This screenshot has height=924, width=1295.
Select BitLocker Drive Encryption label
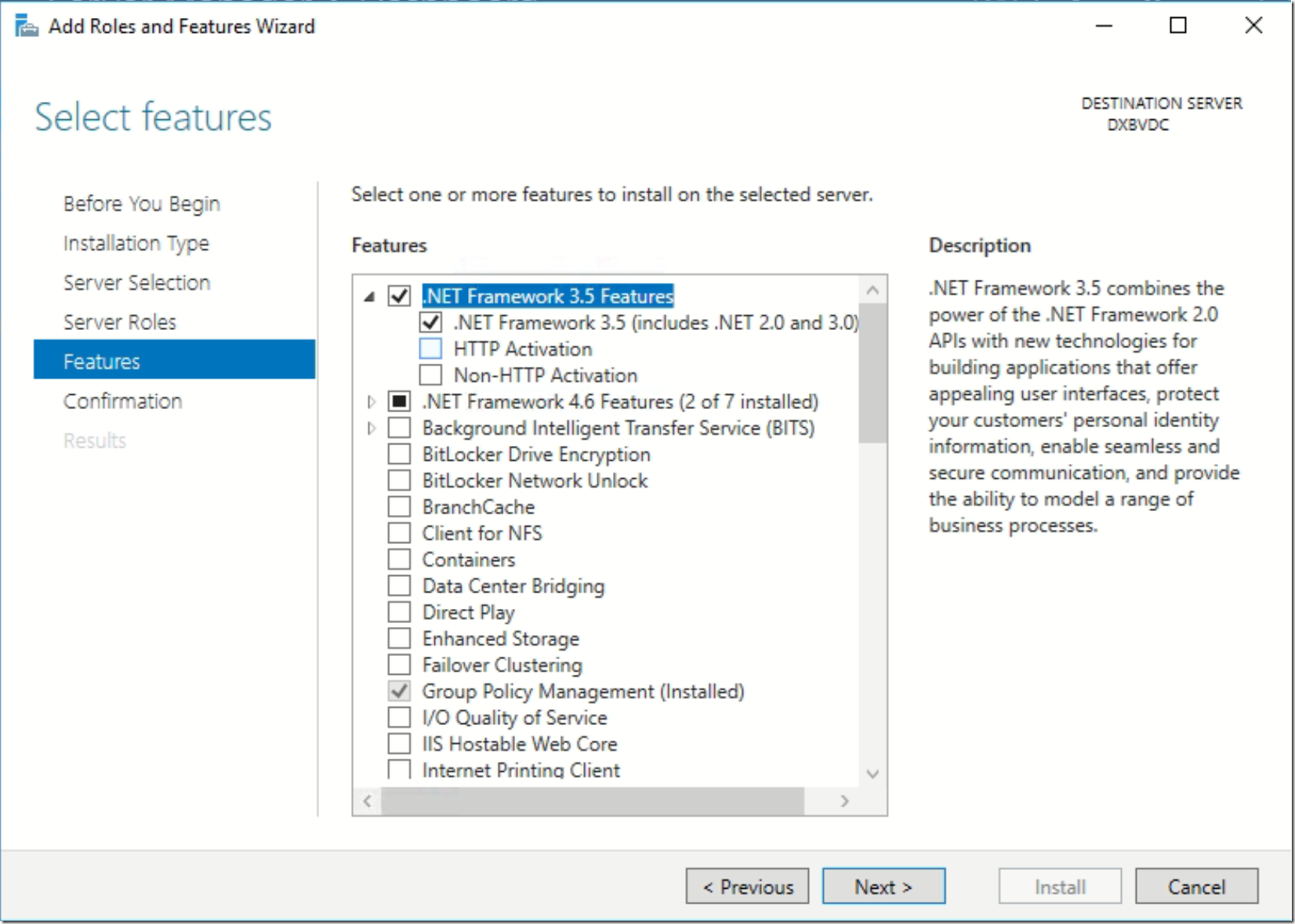pos(536,455)
